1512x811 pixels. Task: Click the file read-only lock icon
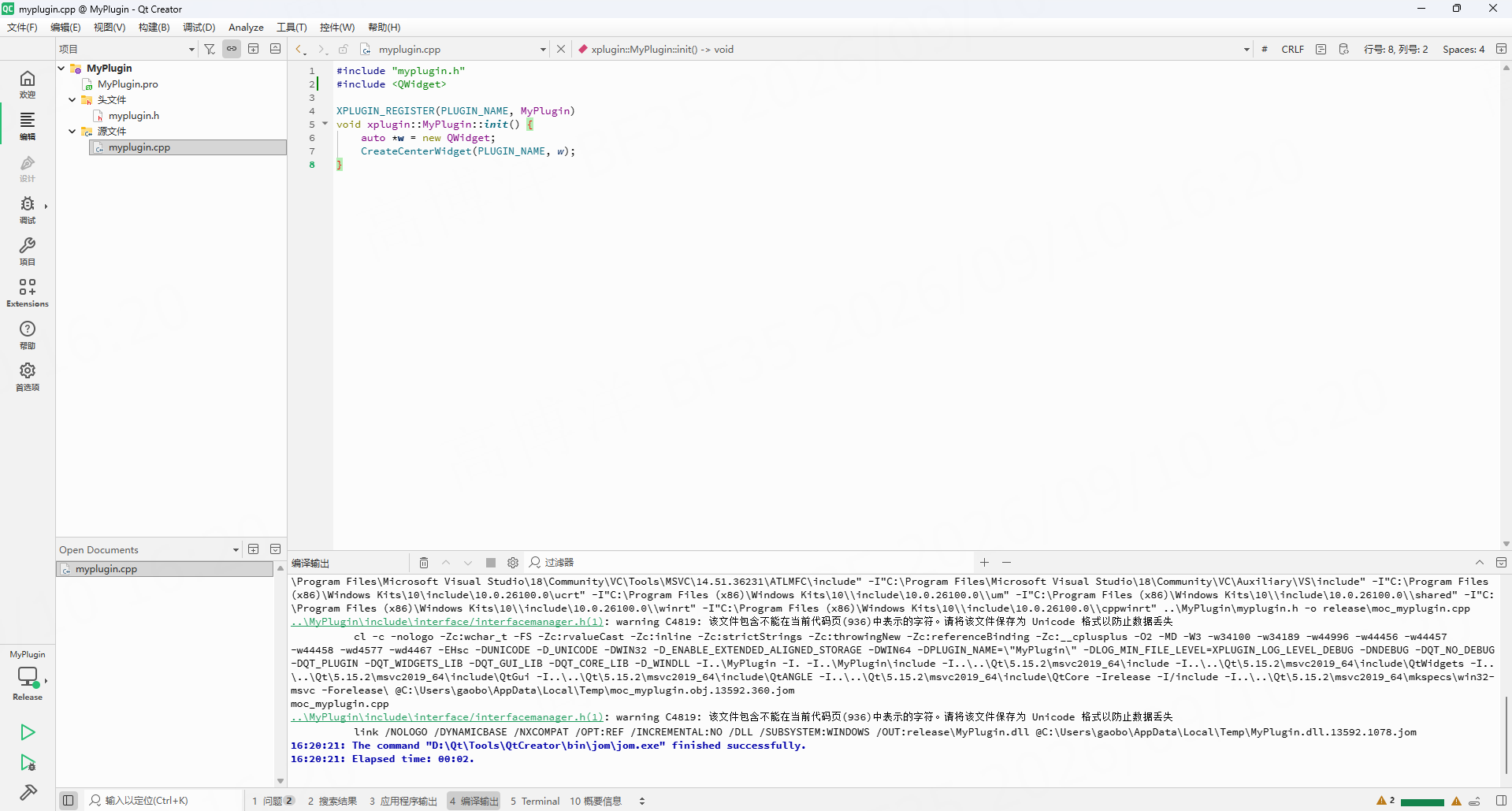[x=344, y=49]
